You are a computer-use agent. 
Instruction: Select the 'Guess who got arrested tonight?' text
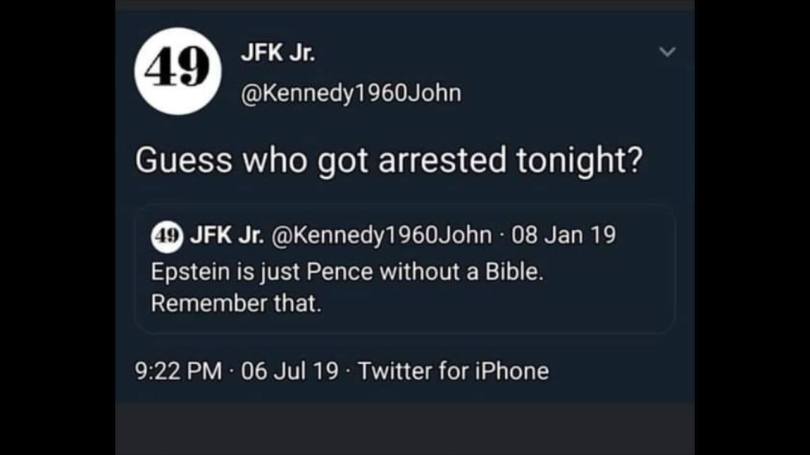[x=388, y=161]
